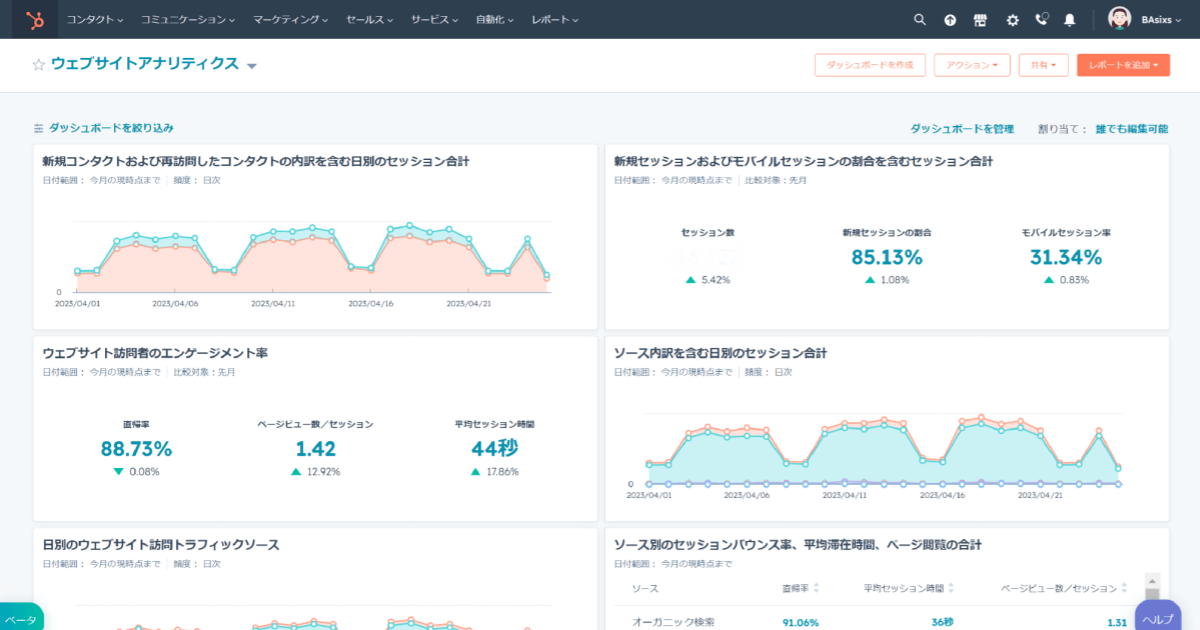Open the marketplace store icon
Viewport: 1200px width, 630px height.
pos(981,19)
